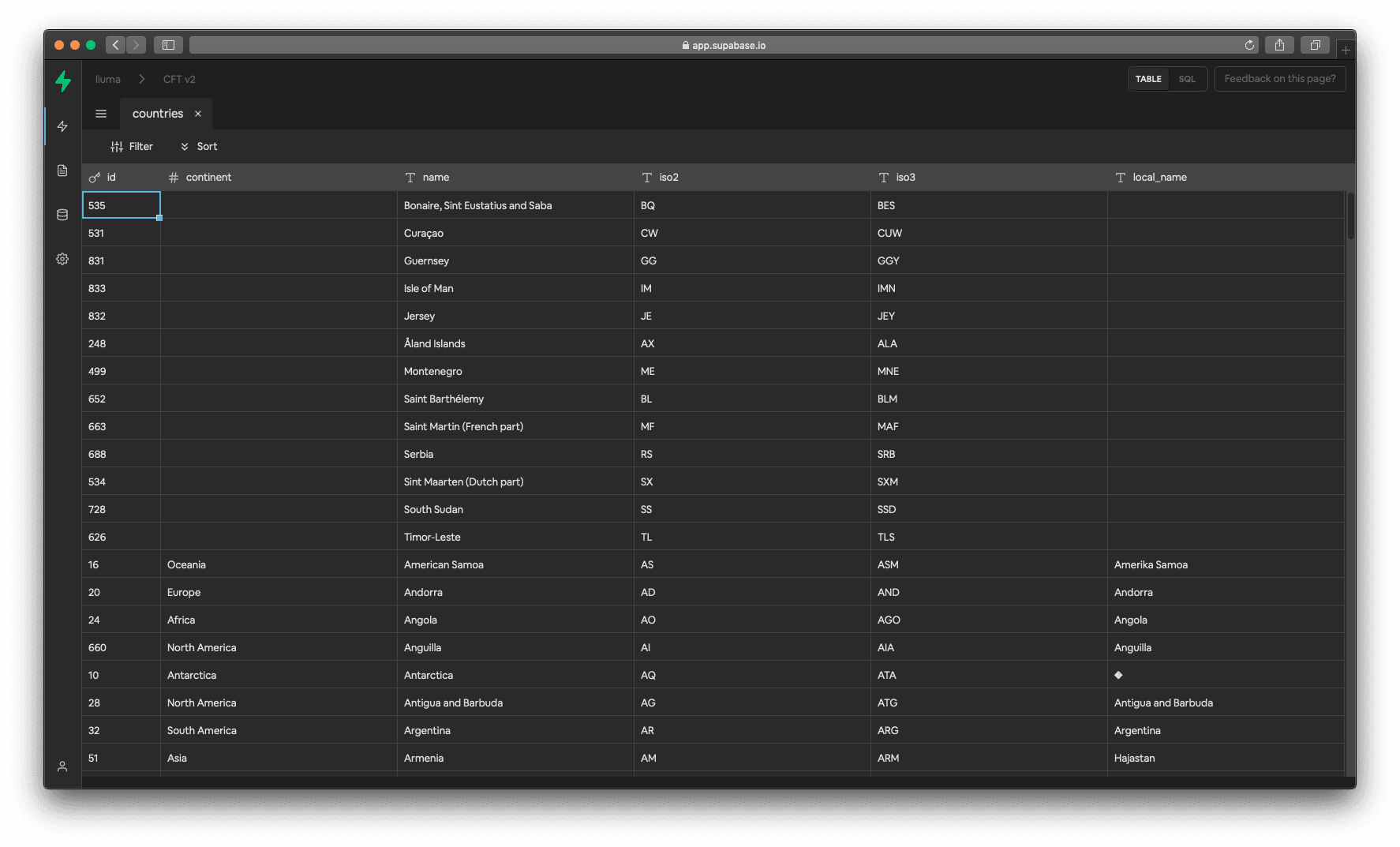The image size is (1400, 847).
Task: Open the database sidebar icon
Action: tap(62, 215)
